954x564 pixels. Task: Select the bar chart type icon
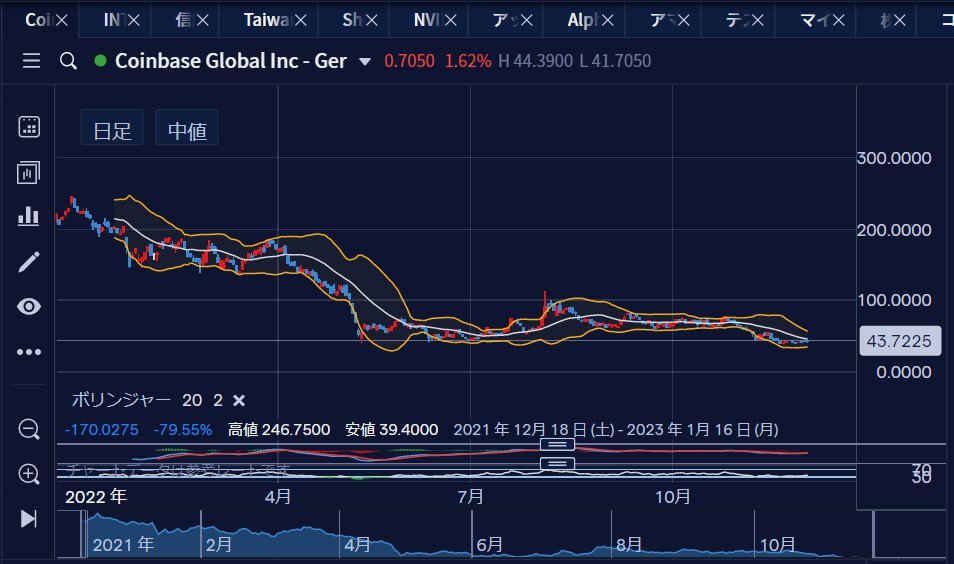point(29,216)
